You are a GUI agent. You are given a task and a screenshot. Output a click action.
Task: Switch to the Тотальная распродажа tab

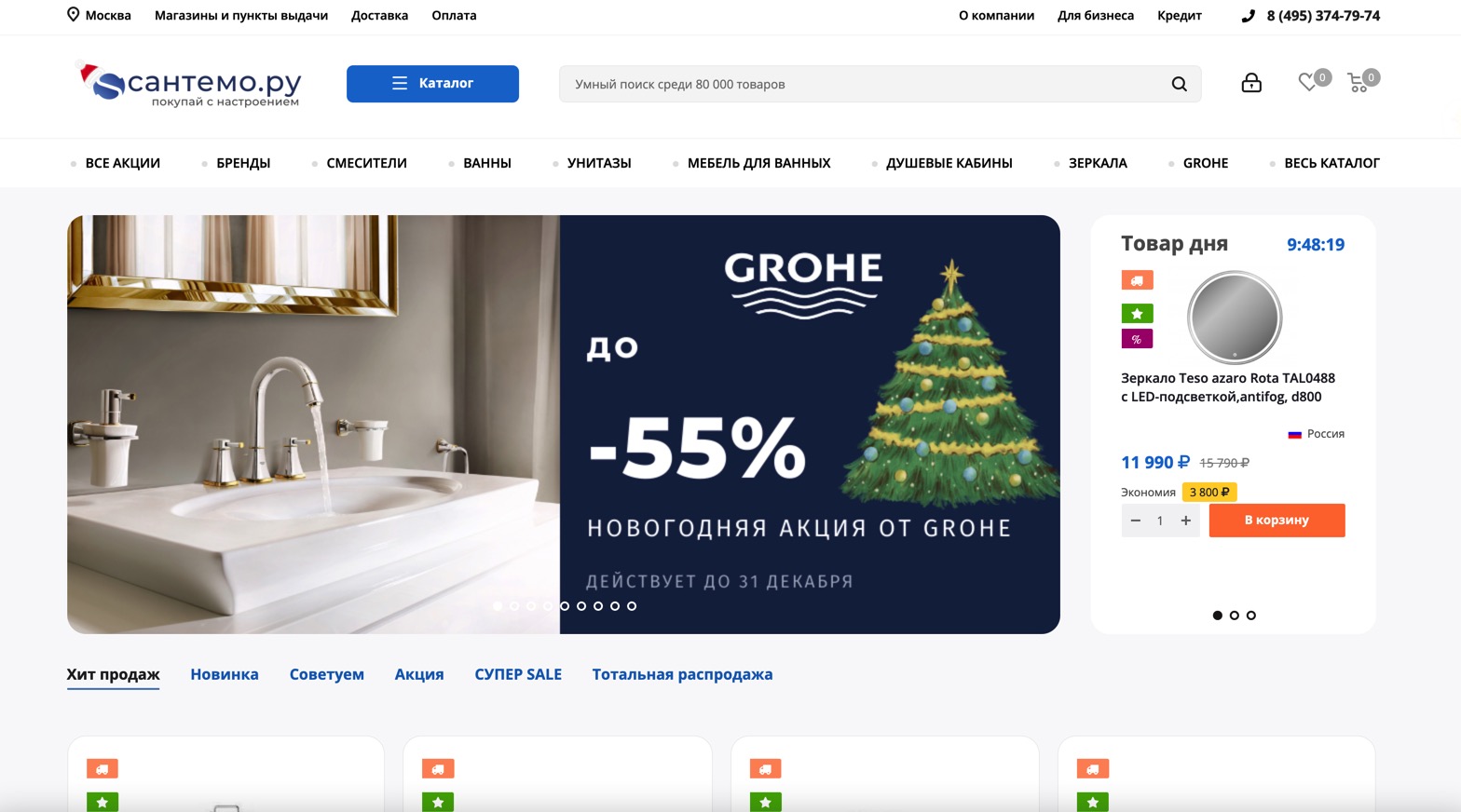pos(682,674)
